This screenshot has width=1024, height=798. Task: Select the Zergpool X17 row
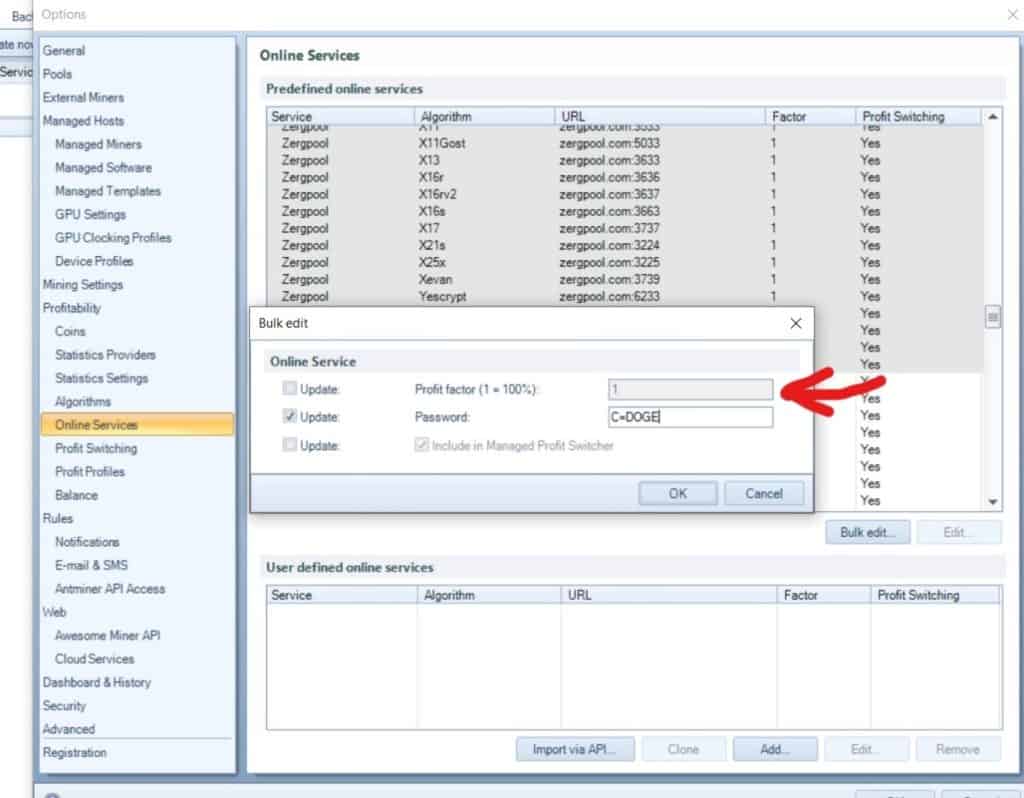click(624, 229)
